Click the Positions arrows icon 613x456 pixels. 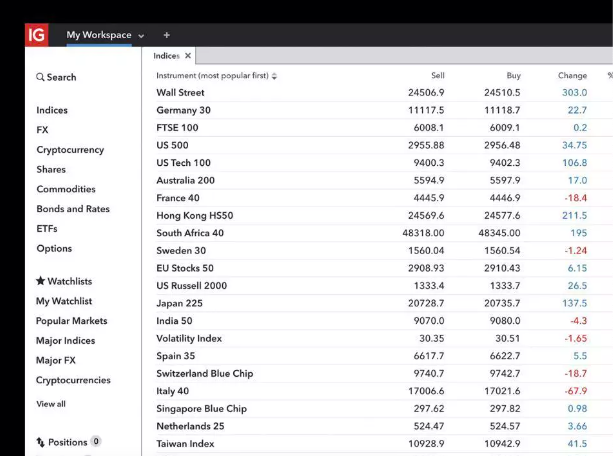[x=40, y=442]
